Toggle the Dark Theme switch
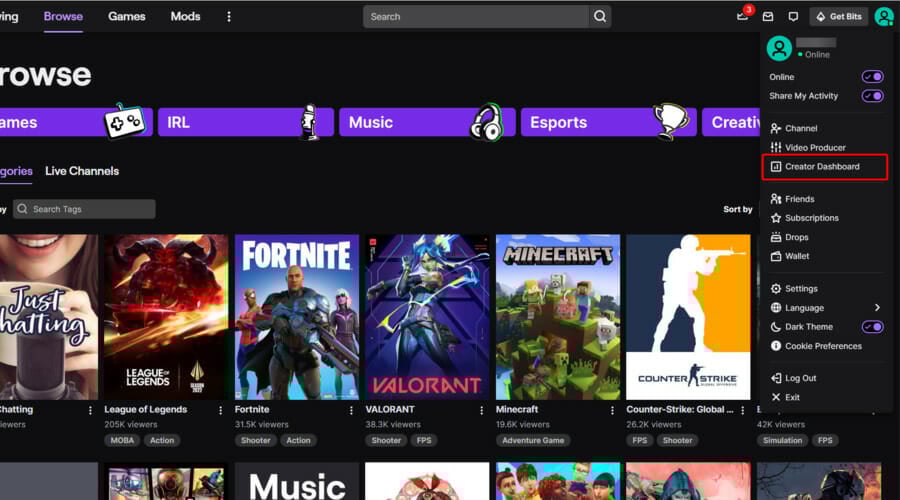 (x=872, y=327)
